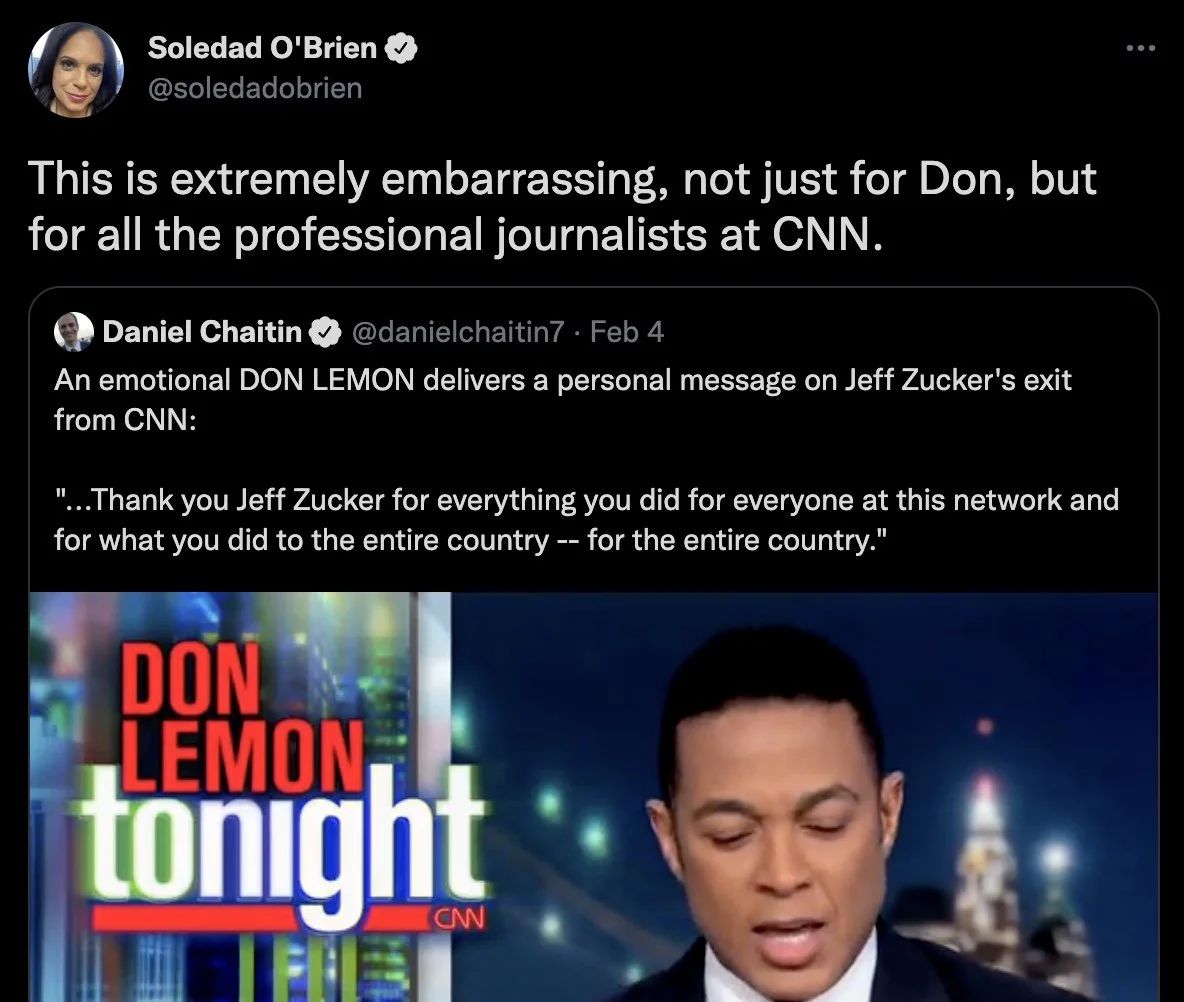Open the three-dot more options menu
Image resolution: width=1184 pixels, height=1002 pixels.
tap(1140, 48)
